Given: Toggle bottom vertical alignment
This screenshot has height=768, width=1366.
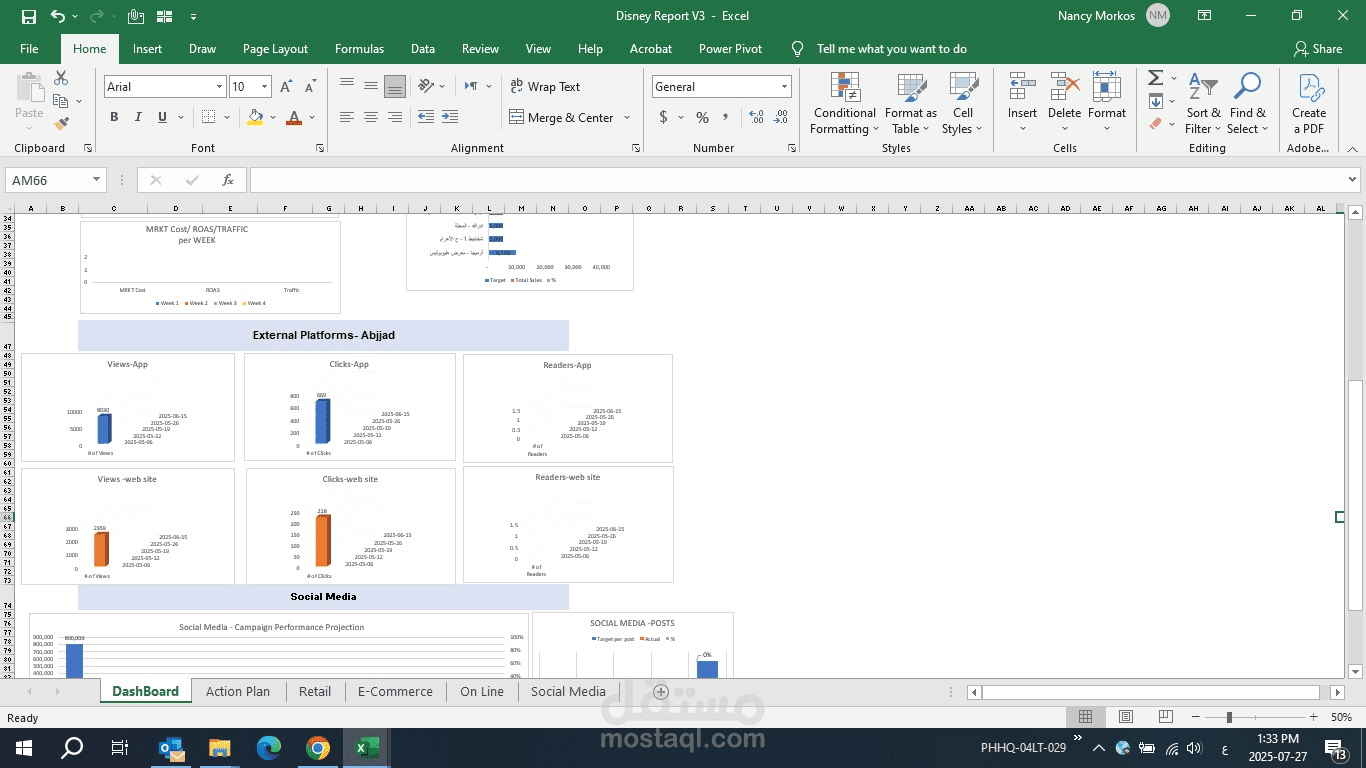Looking at the screenshot, I should 395,86.
